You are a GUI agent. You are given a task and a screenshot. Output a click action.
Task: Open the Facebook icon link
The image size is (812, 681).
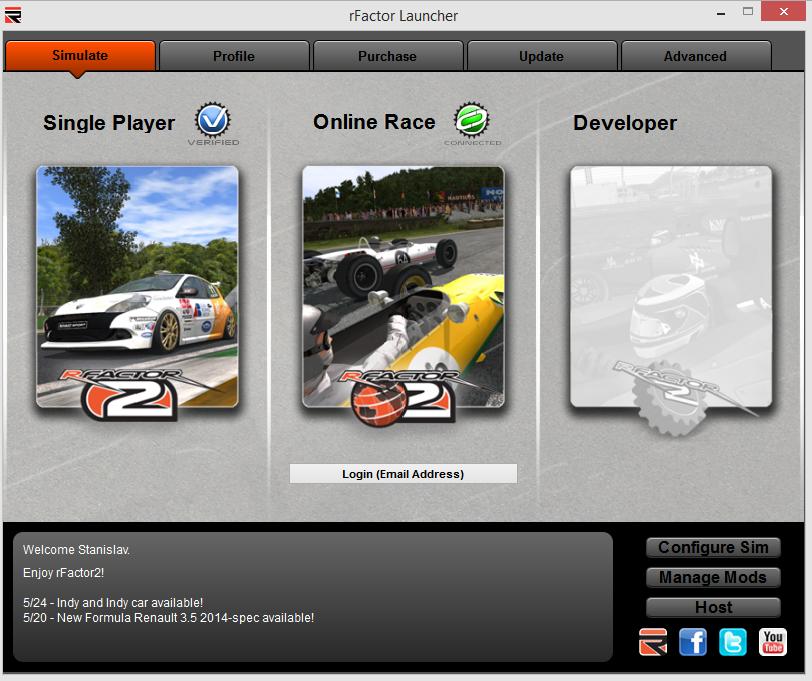pos(693,642)
